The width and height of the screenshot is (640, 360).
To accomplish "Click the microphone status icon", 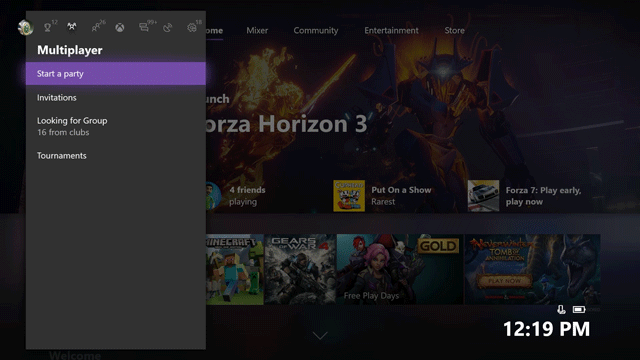I will click(x=562, y=309).
